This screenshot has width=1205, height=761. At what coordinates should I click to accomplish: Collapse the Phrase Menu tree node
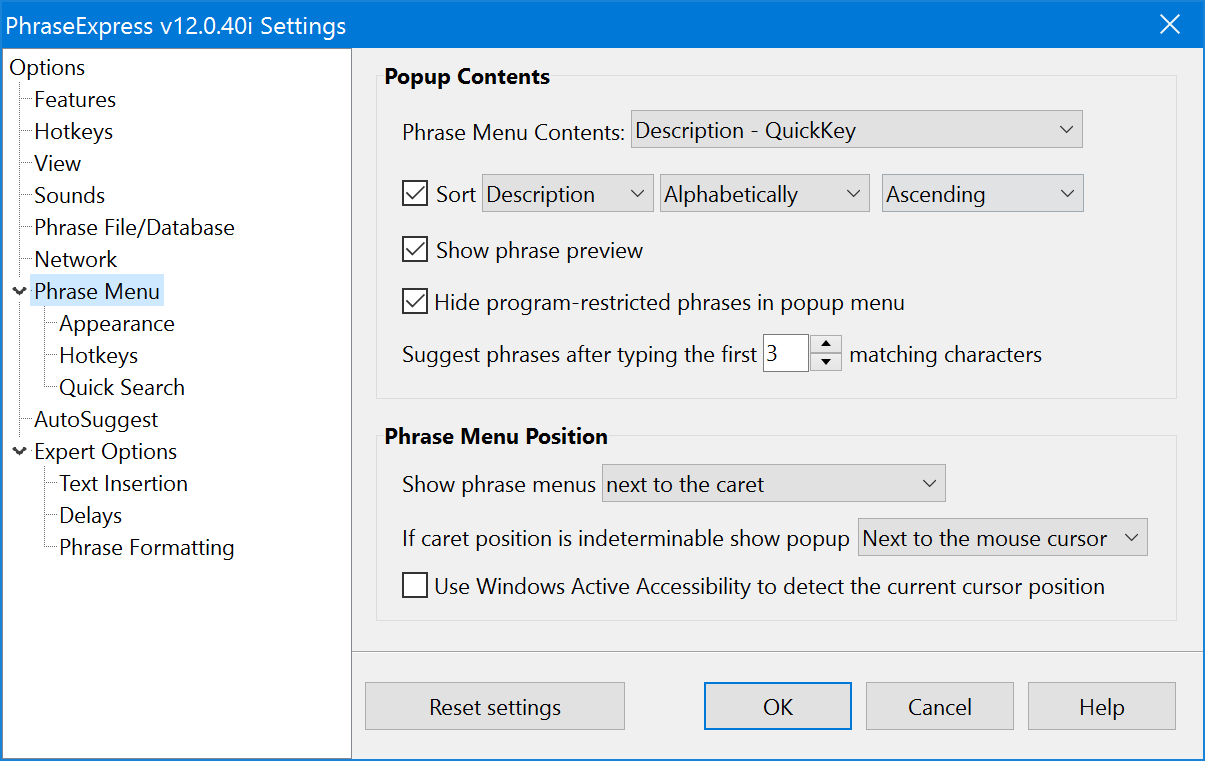(19, 292)
